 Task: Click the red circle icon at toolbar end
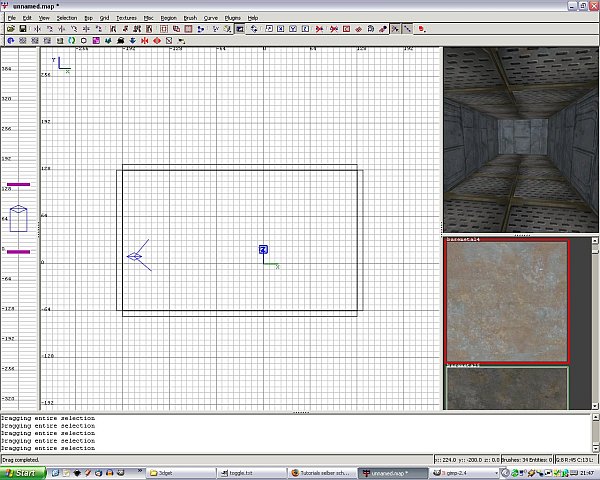click(x=422, y=29)
